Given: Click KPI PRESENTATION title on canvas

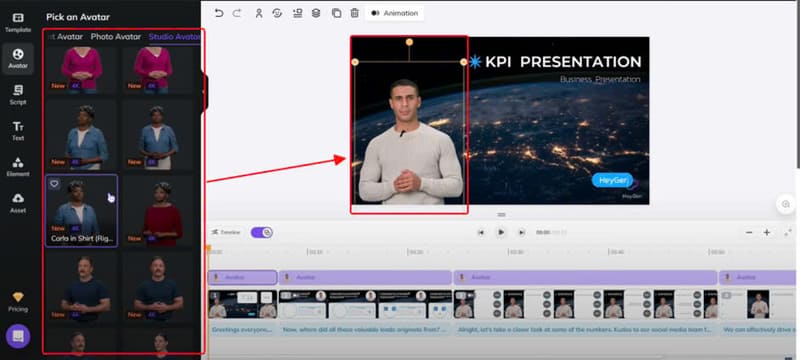Looking at the screenshot, I should [563, 62].
